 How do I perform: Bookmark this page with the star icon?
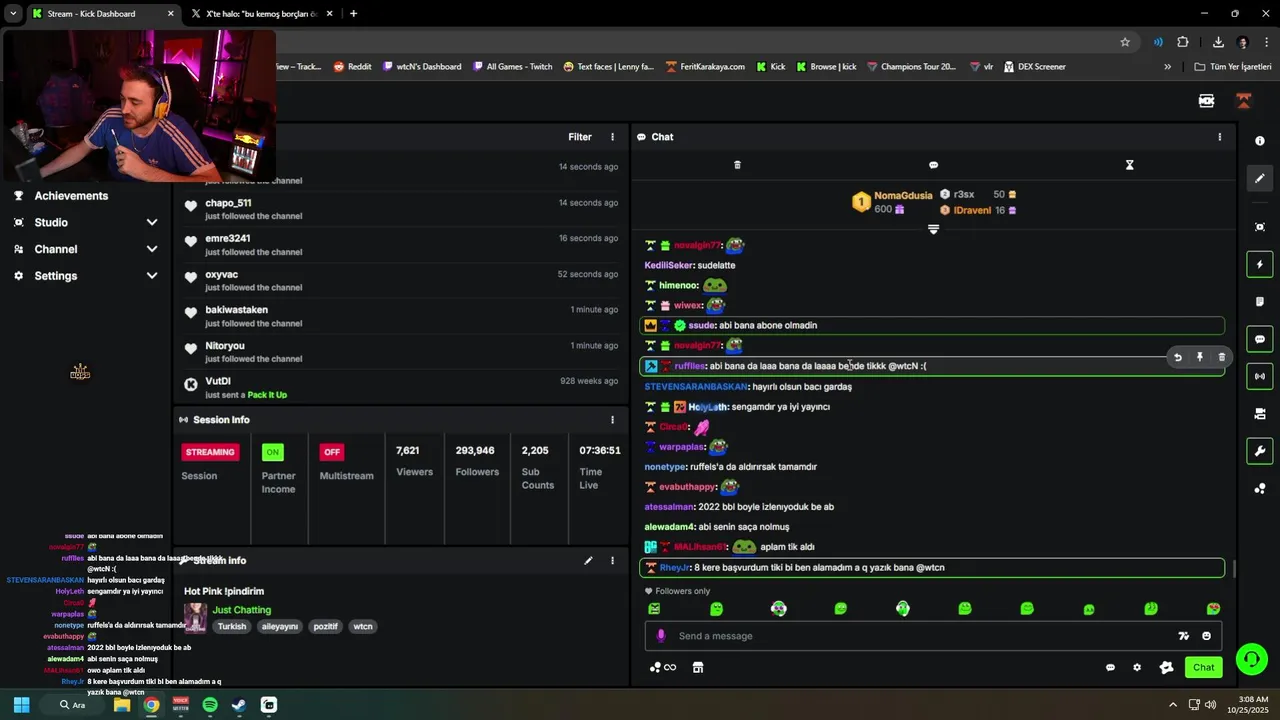[1125, 42]
